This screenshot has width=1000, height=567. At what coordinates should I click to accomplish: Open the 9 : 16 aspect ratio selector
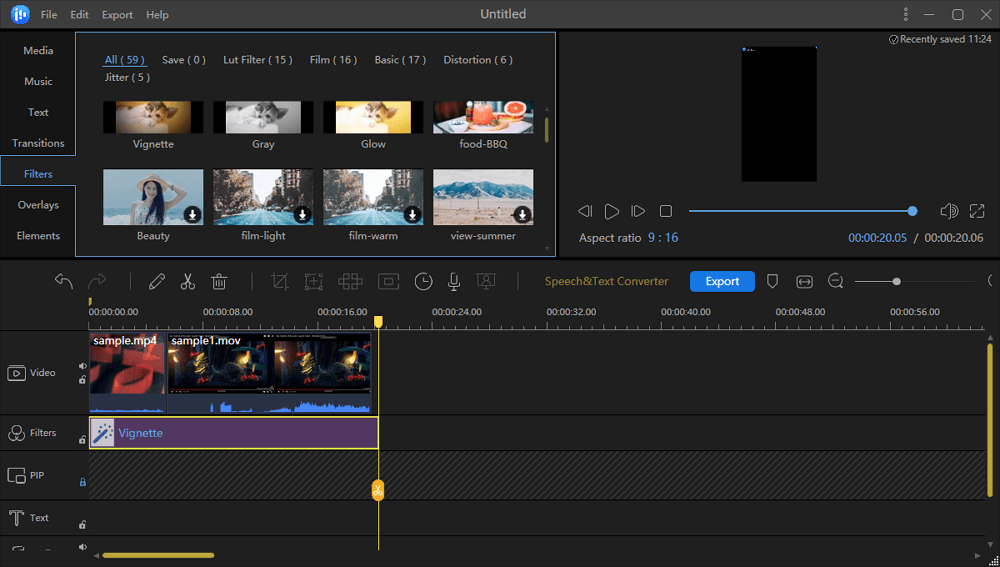coord(662,238)
